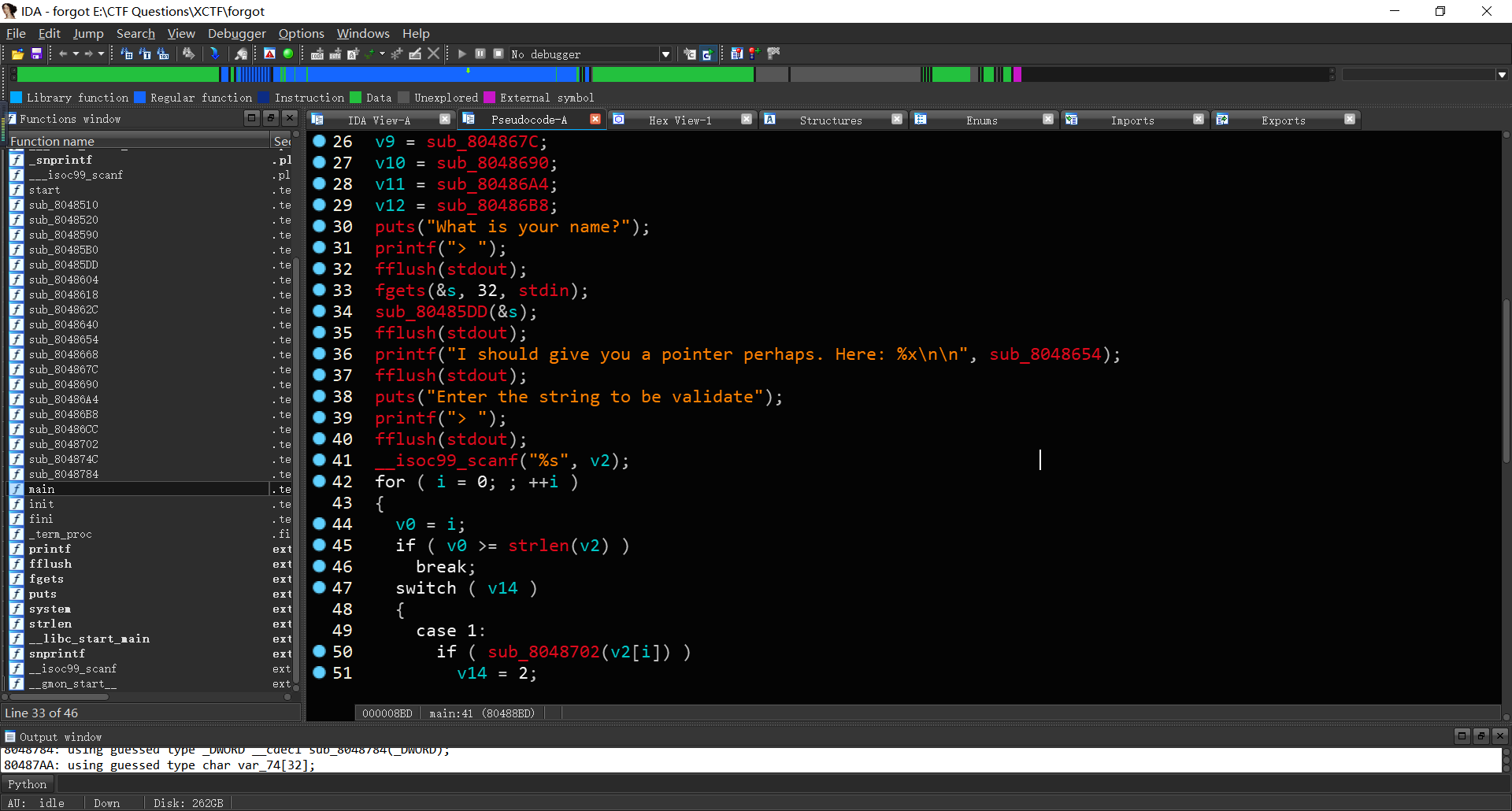1512x811 pixels.
Task: Expand the forward-history dropdown arrow
Action: 101,54
